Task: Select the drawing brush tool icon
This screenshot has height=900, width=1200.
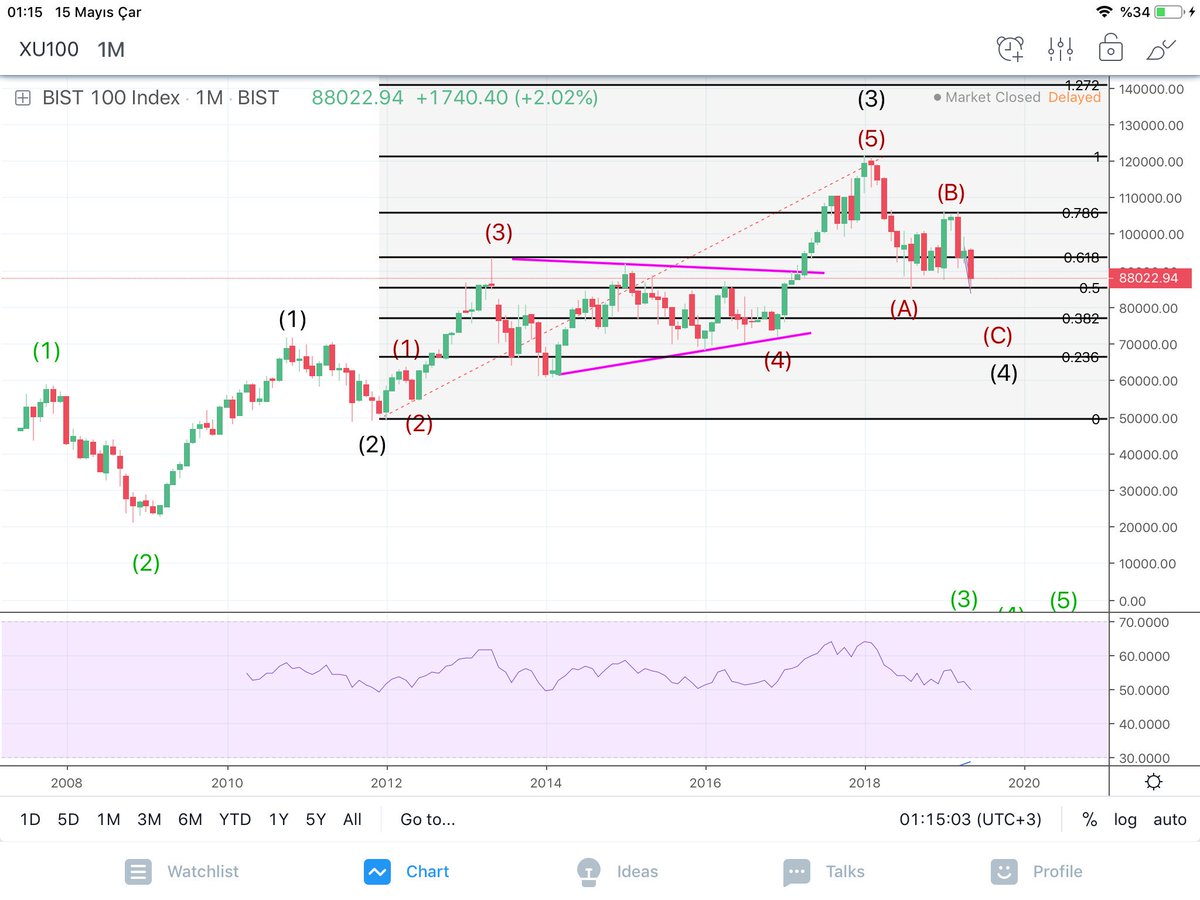Action: coord(1161,48)
